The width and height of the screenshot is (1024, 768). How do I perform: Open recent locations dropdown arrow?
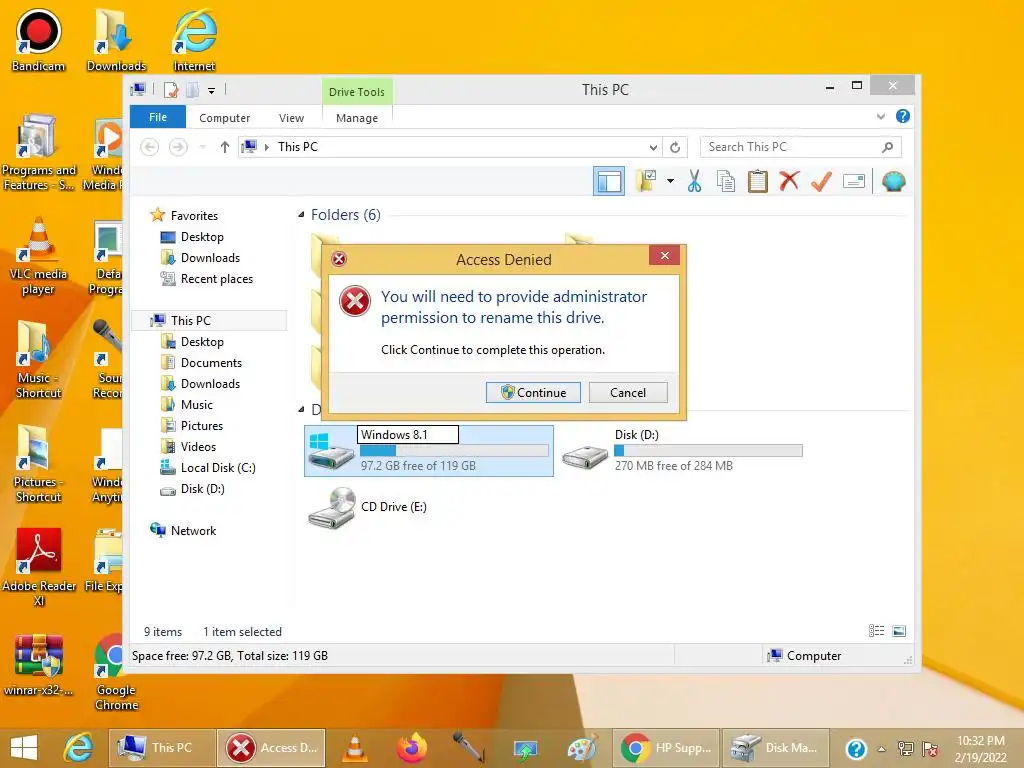click(x=203, y=147)
